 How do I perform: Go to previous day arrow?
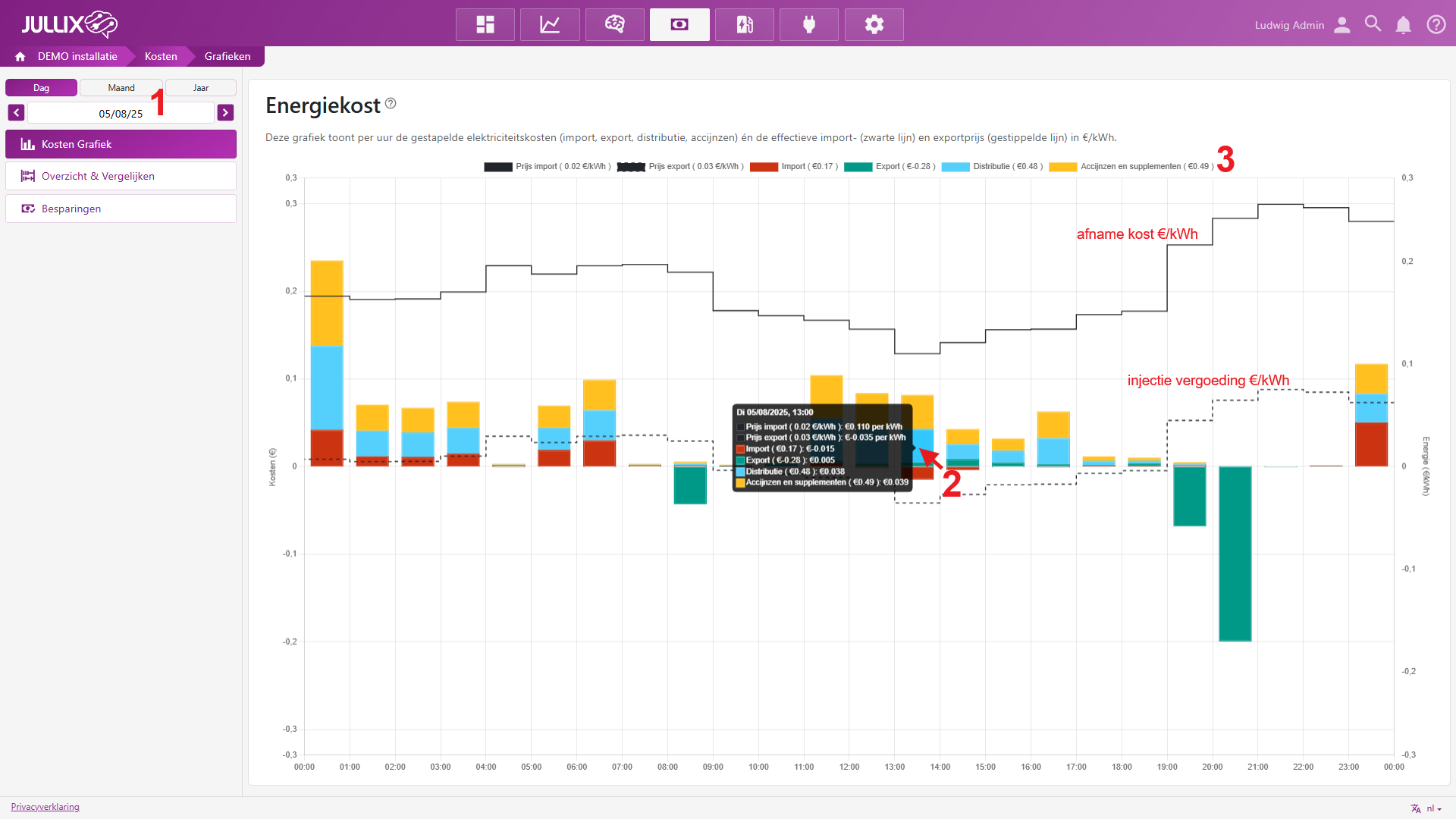point(16,113)
